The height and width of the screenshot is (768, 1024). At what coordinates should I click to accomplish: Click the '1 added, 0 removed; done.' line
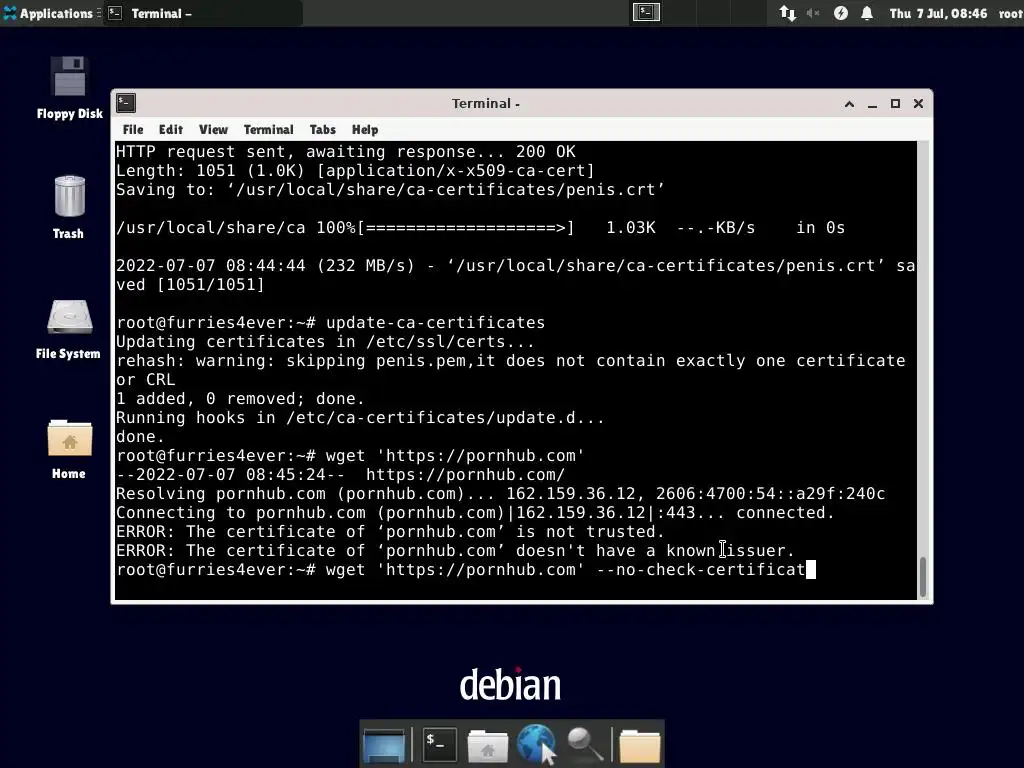[x=240, y=398]
